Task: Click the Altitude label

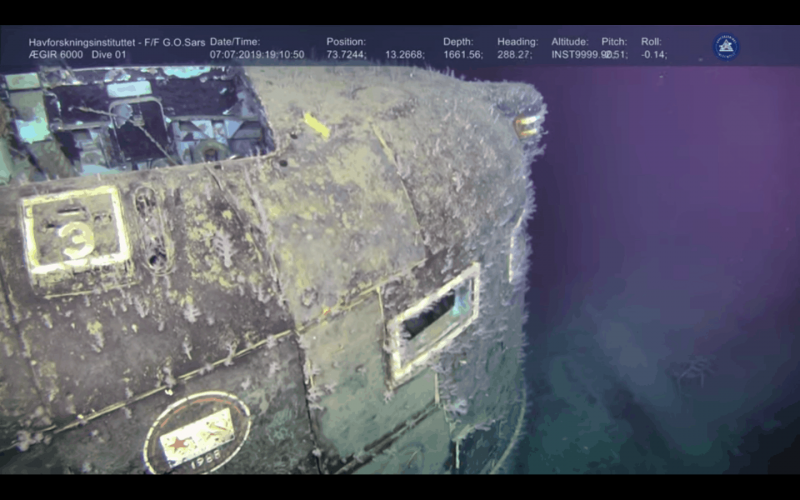Action: coord(574,42)
